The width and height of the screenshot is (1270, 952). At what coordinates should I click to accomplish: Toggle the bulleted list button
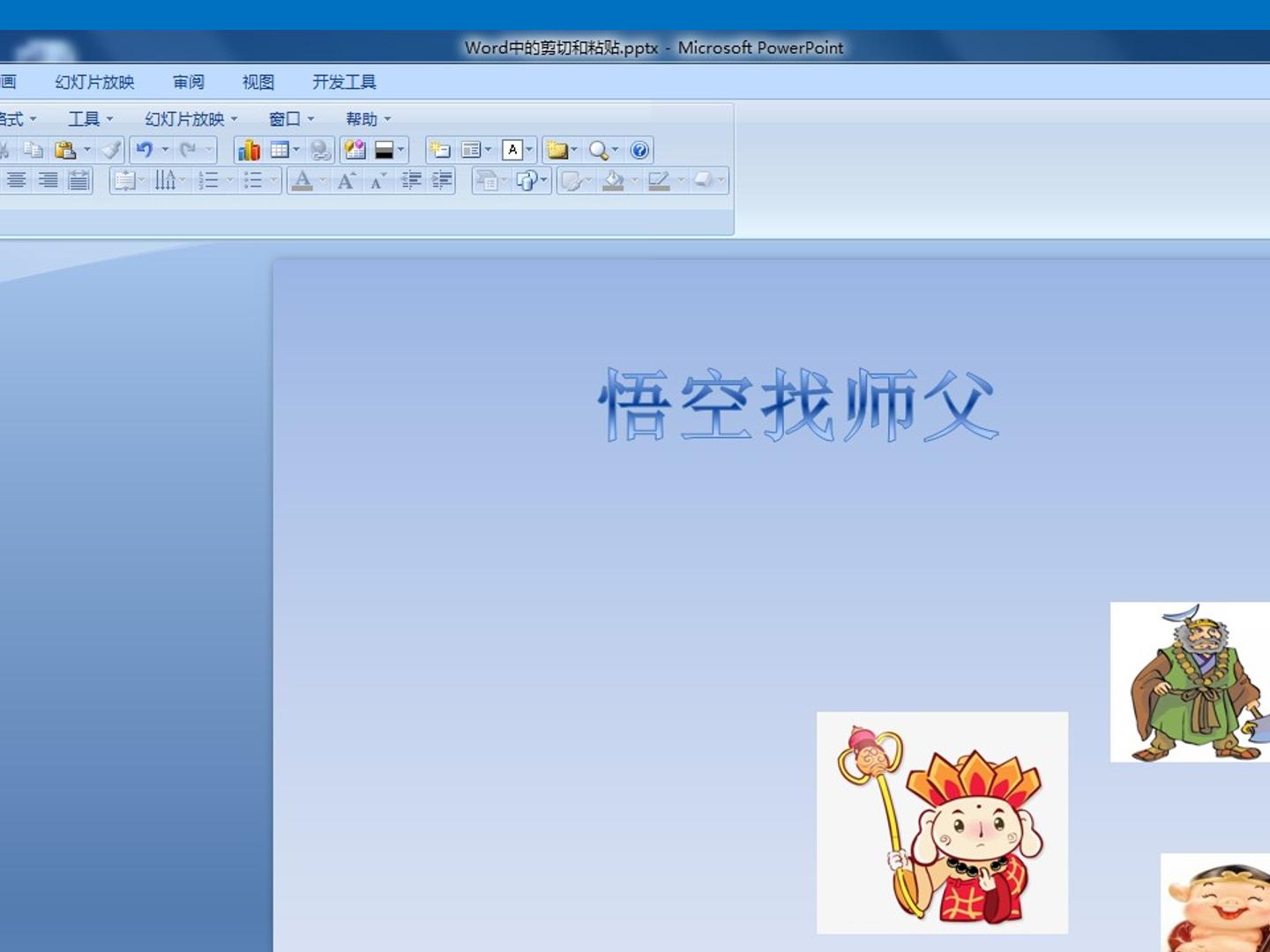tap(253, 181)
